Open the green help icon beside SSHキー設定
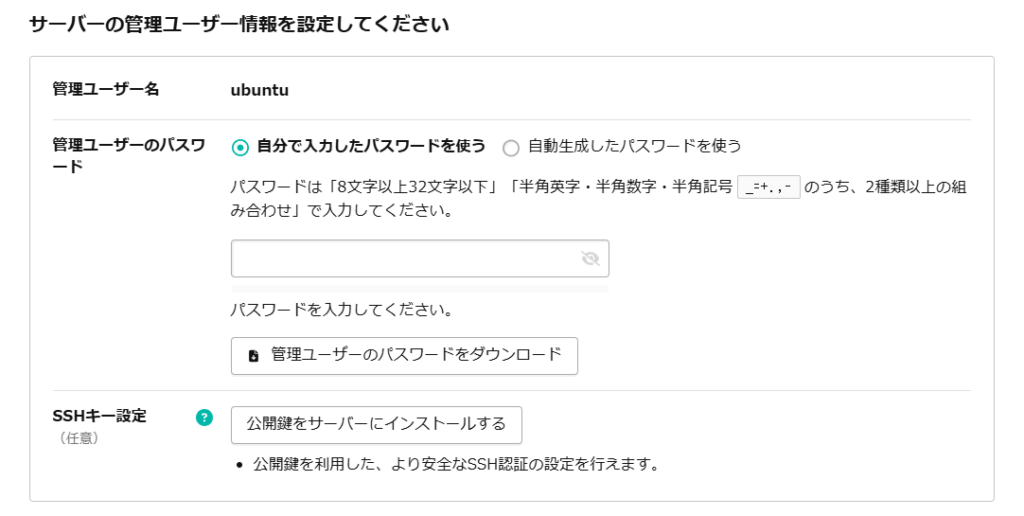This screenshot has height=516, width=1024. tap(204, 417)
